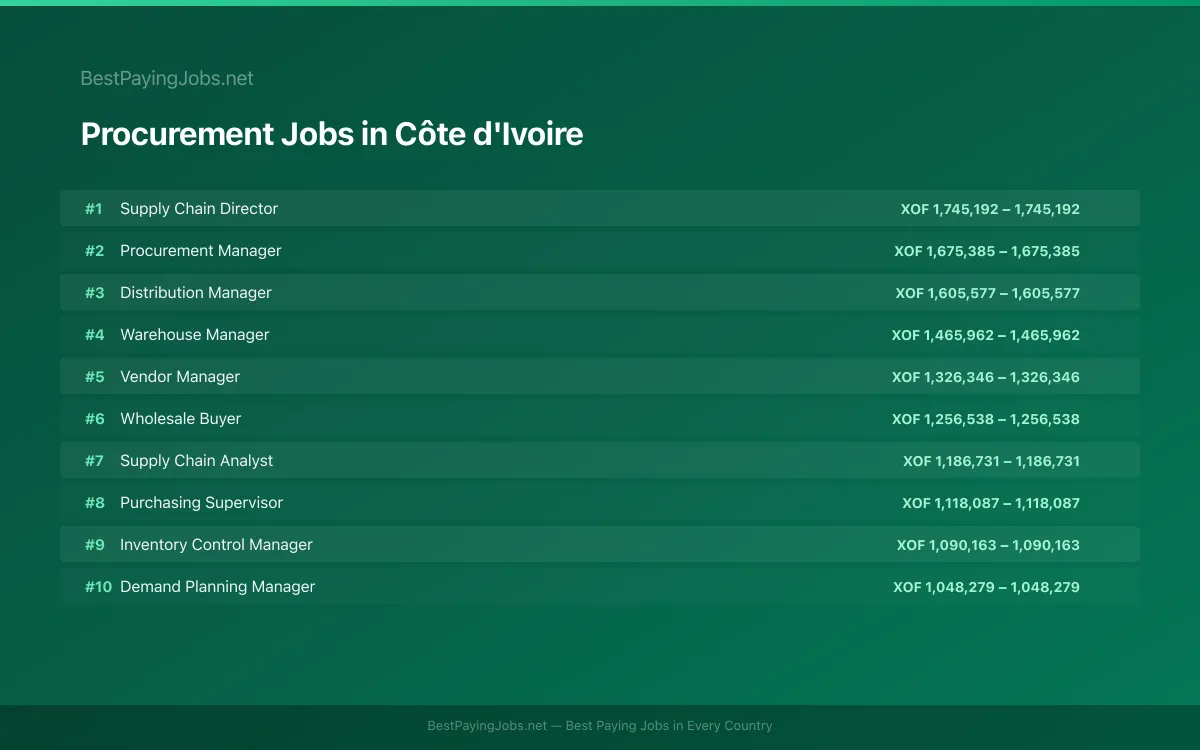1200x750 pixels.
Task: Click the Procurement Jobs in Côte d'Ivoire title
Action: pyautogui.click(x=332, y=134)
